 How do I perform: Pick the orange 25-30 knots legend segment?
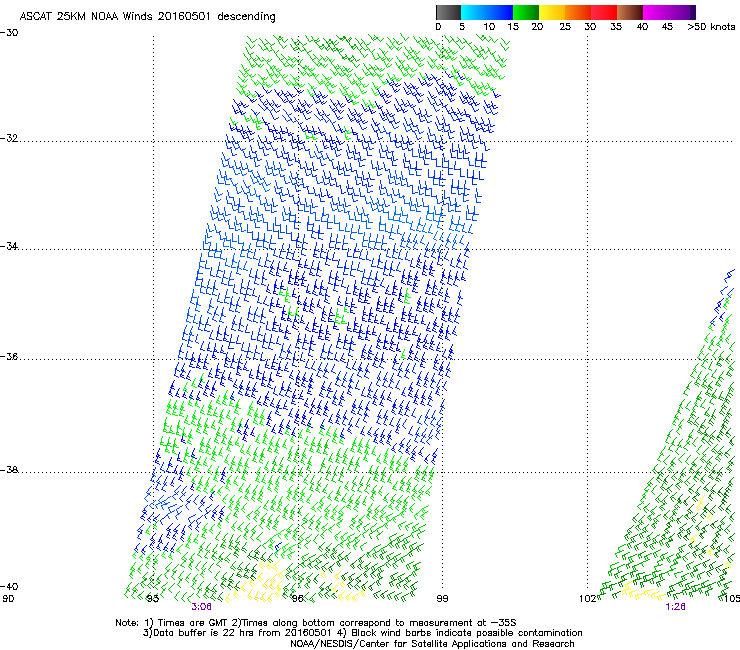point(578,12)
